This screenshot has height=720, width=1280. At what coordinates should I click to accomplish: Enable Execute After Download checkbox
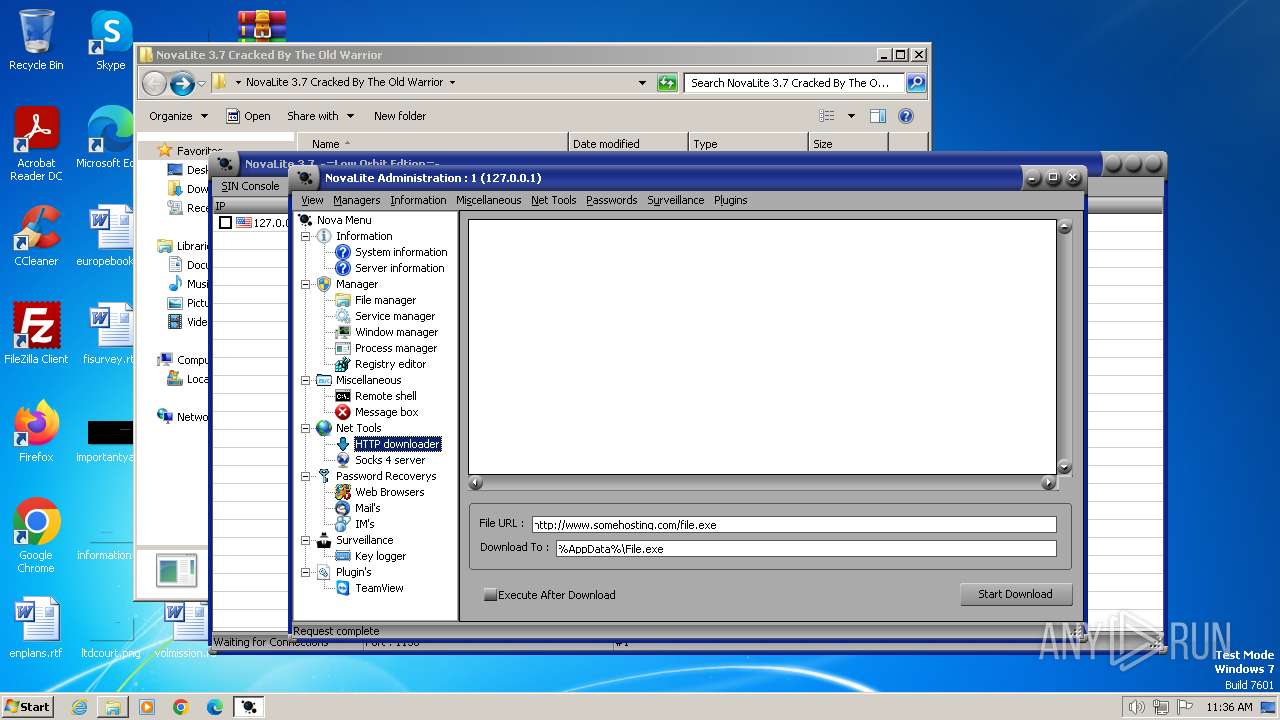[x=490, y=594]
